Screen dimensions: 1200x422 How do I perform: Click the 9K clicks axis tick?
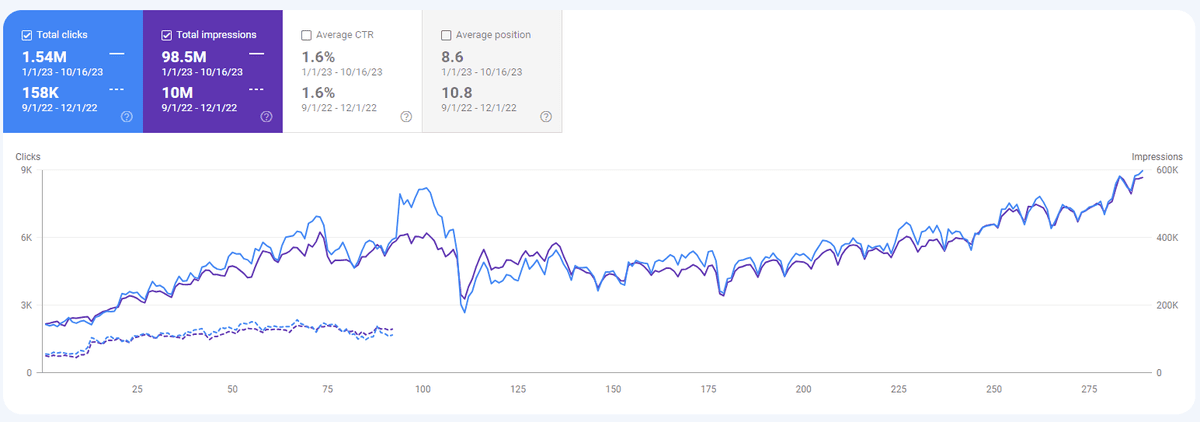[27, 170]
